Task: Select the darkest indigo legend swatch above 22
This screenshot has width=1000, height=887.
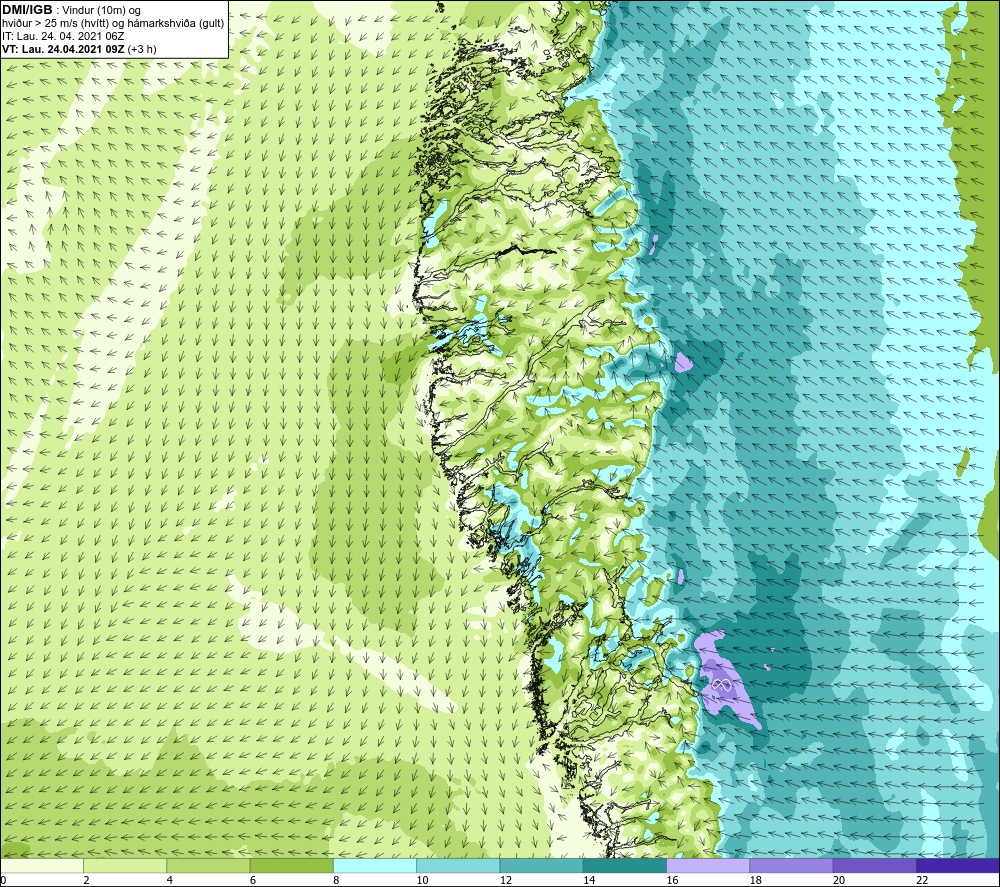Action: (958, 866)
